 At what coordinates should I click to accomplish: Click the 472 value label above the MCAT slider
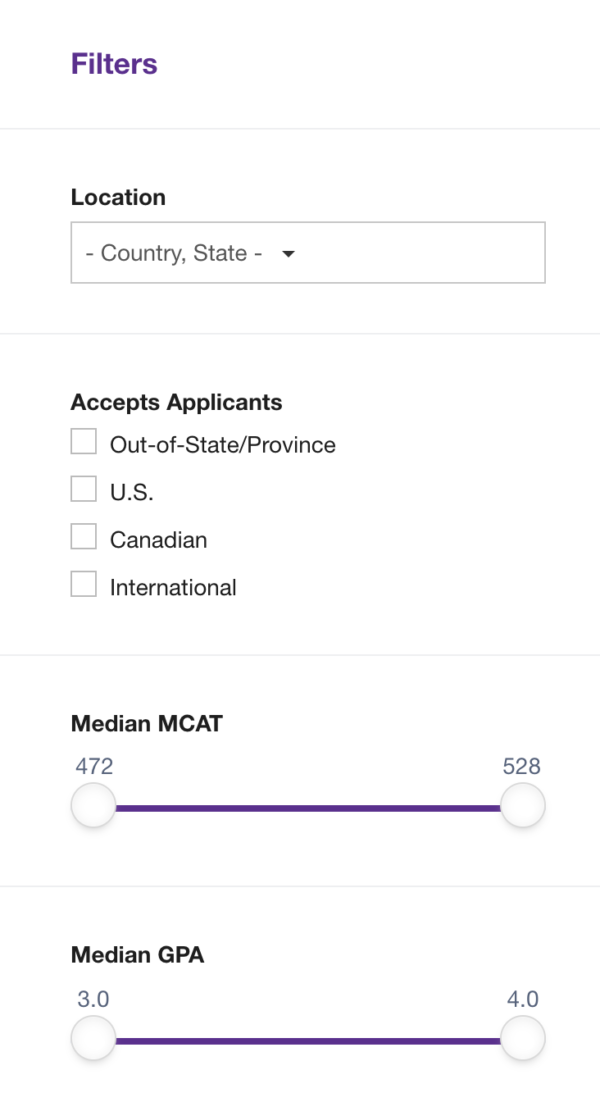click(93, 766)
